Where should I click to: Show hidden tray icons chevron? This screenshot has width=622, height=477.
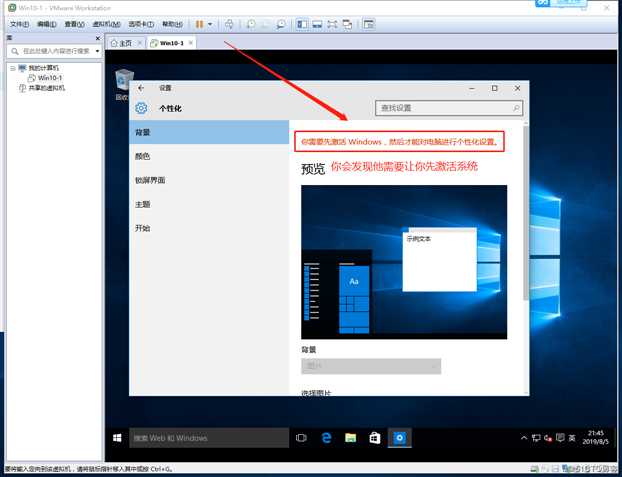(x=524, y=438)
